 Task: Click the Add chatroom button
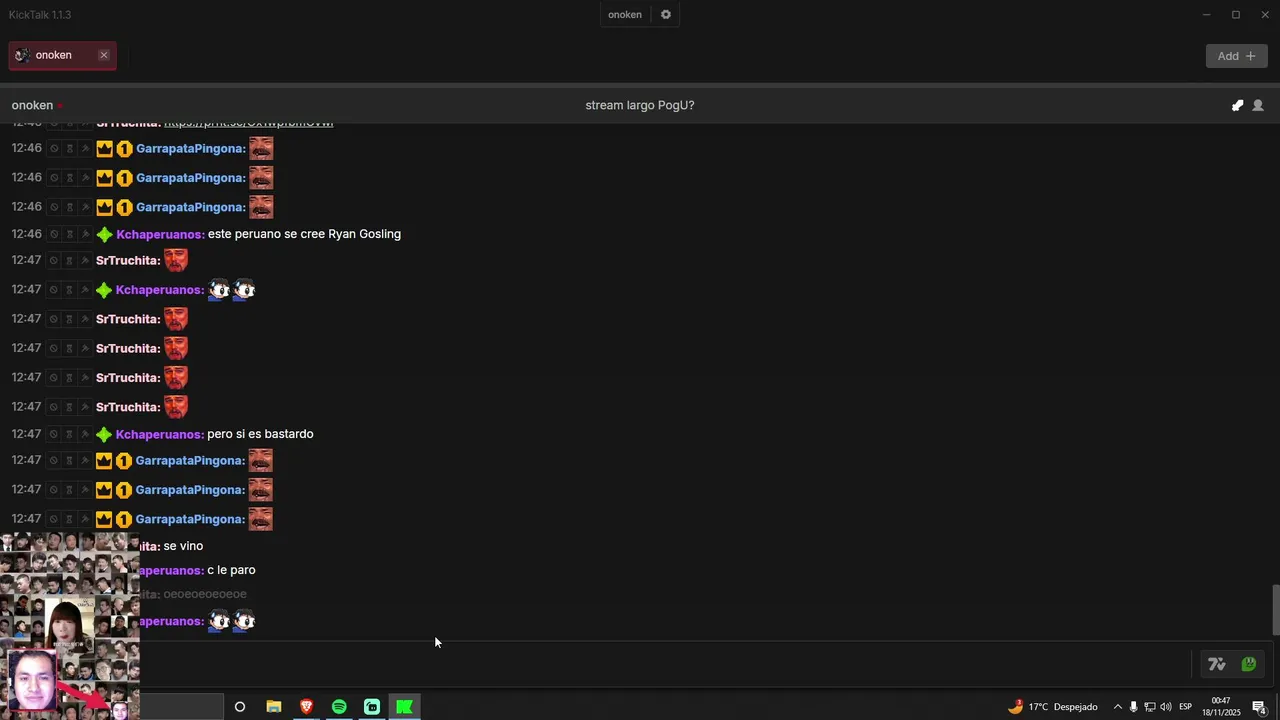(x=1236, y=56)
